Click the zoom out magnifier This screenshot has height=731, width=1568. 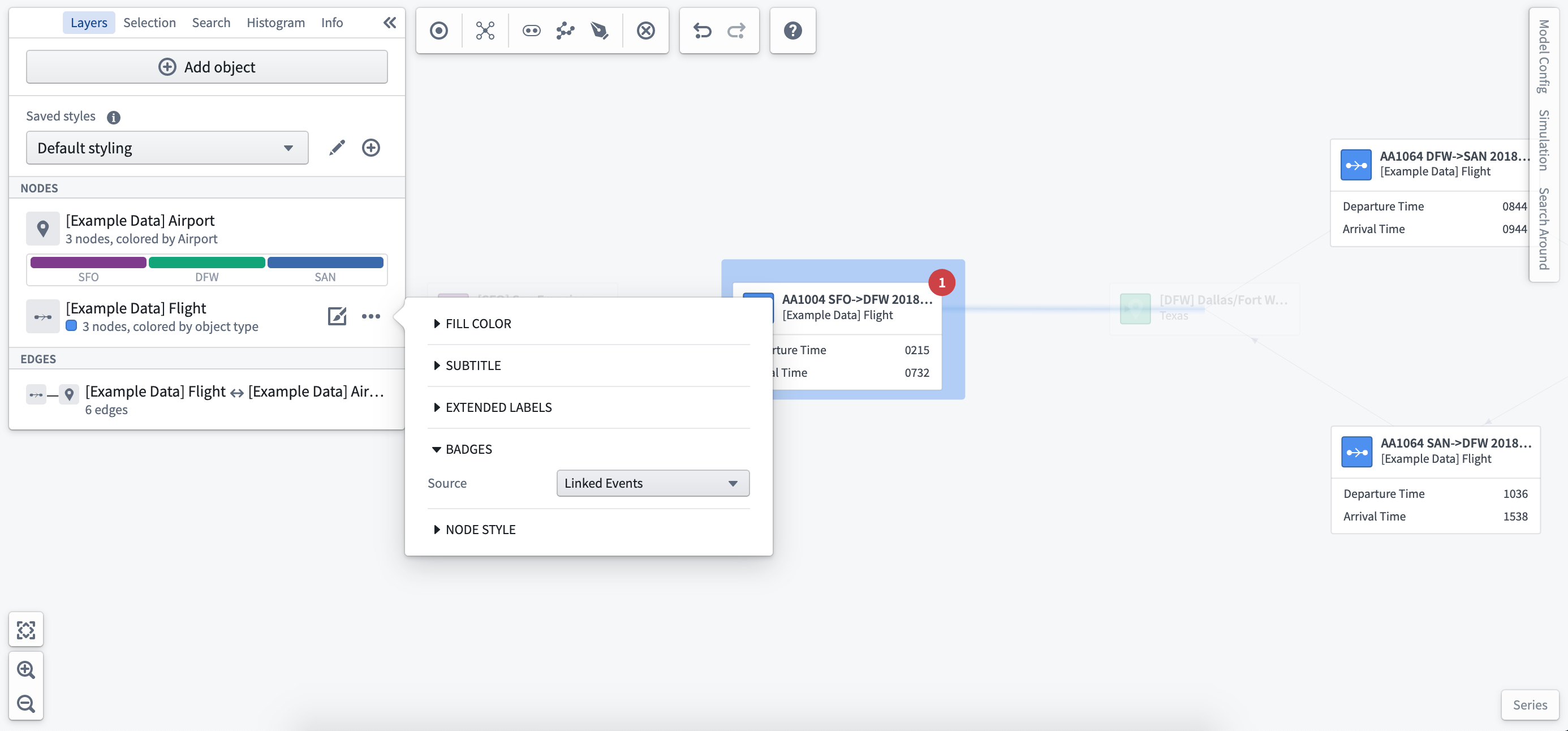26,704
